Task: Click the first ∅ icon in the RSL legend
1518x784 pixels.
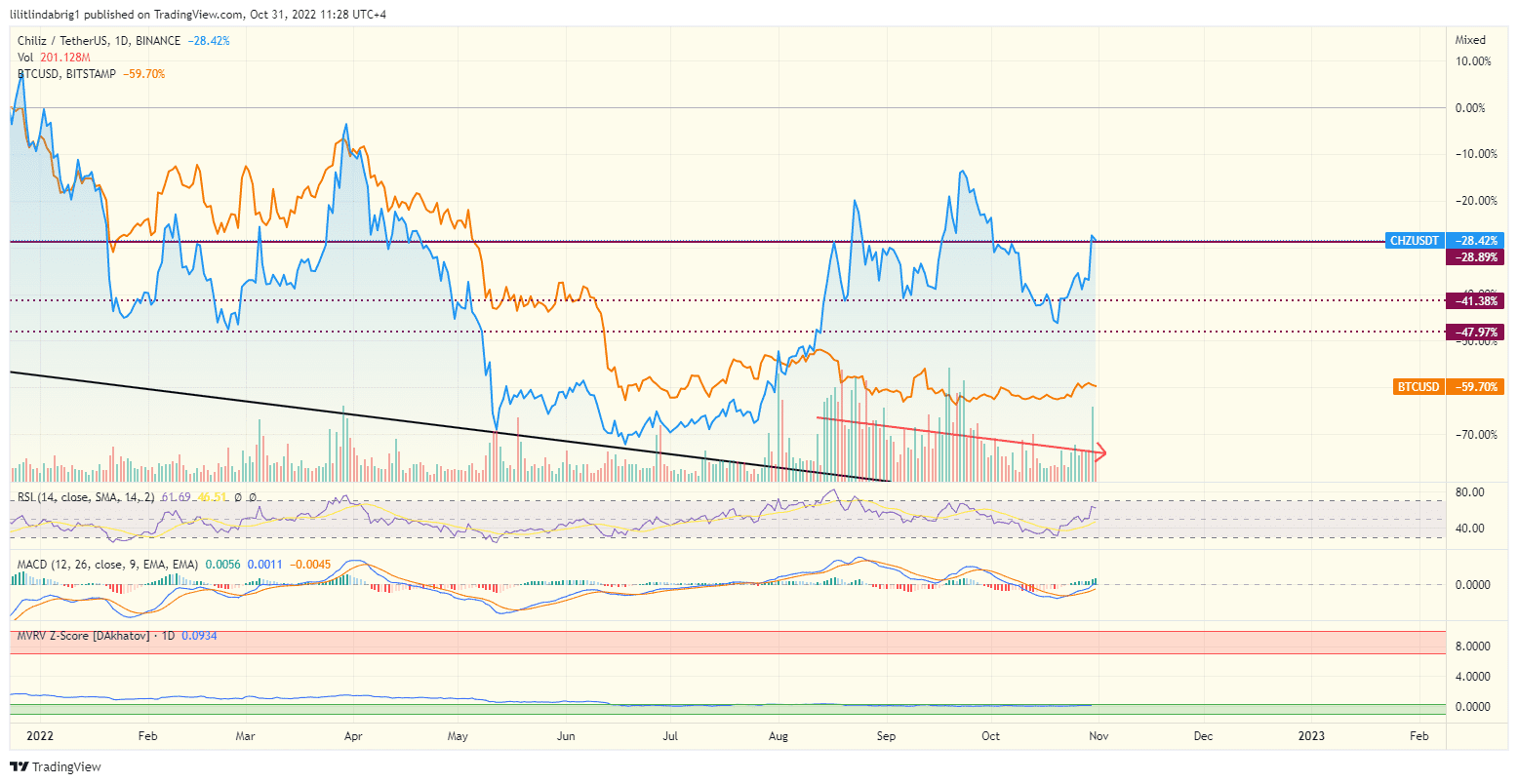Action: (x=239, y=497)
